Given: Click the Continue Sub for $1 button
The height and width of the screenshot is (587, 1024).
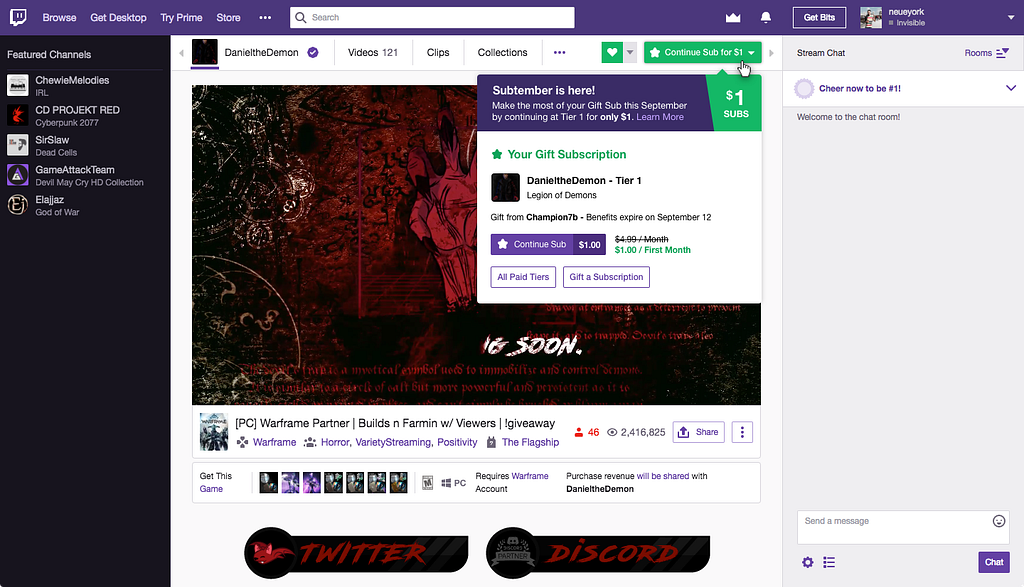Looking at the screenshot, I should [703, 52].
